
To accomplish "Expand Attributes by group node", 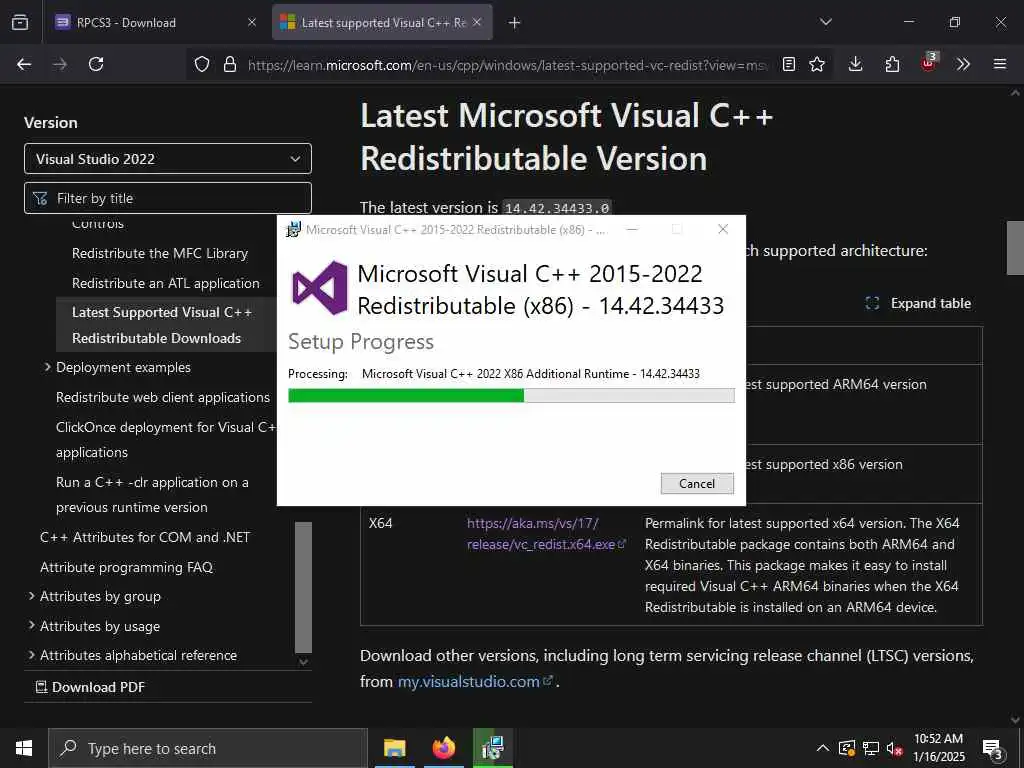I will point(31,596).
